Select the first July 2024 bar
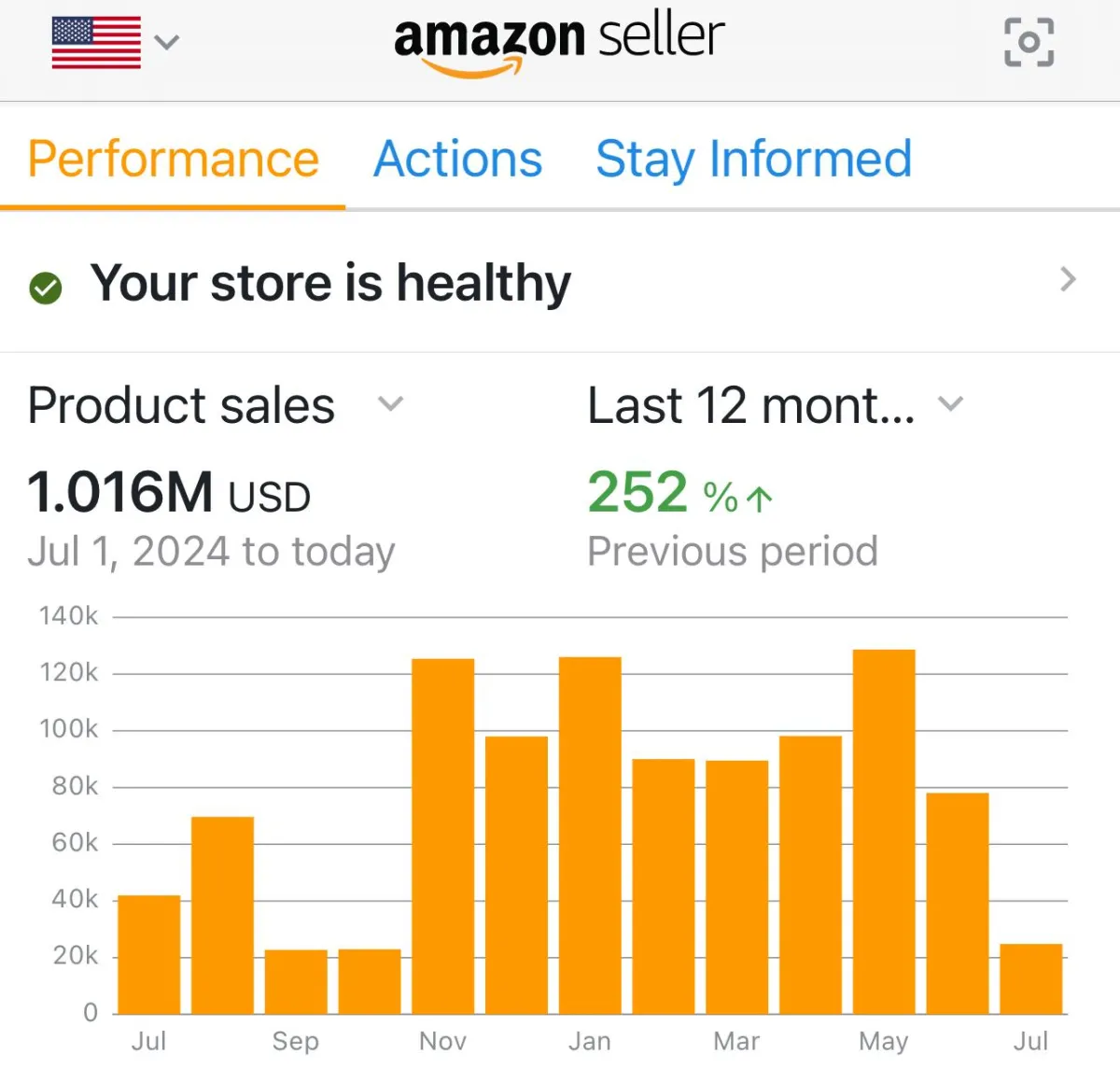1120x1082 pixels. (x=149, y=954)
